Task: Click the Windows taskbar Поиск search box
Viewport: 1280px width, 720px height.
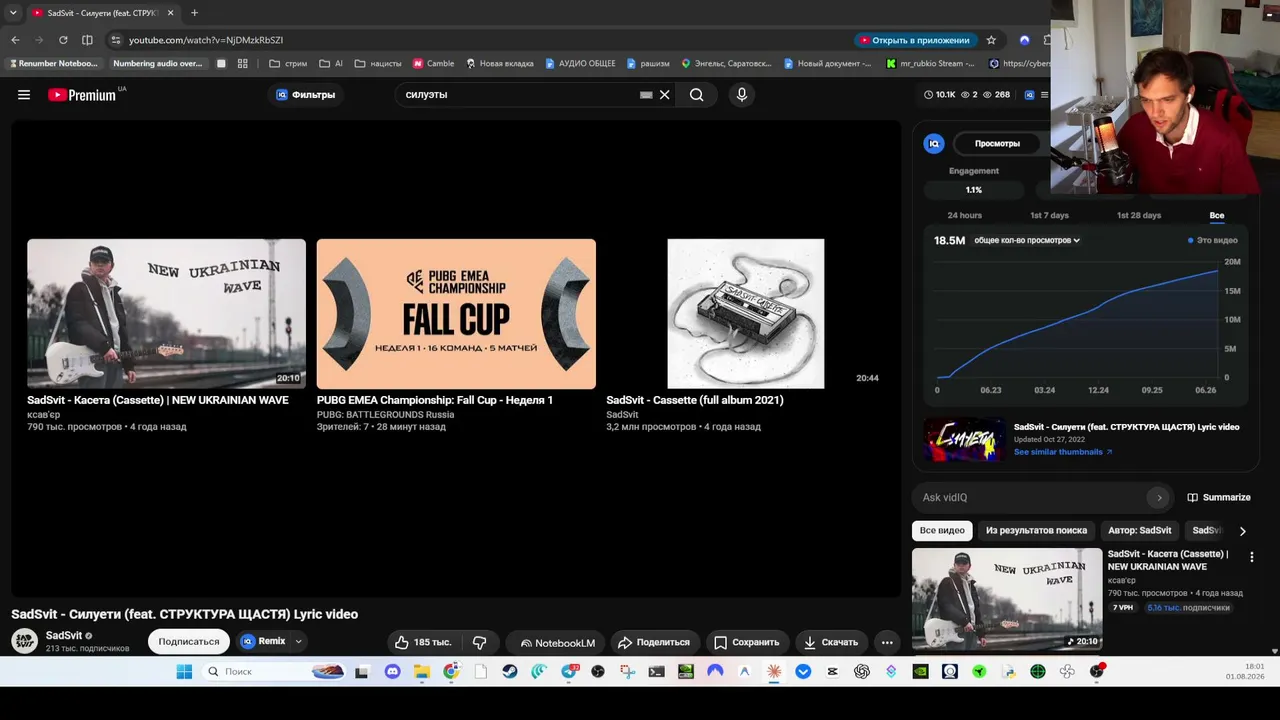Action: click(x=274, y=672)
